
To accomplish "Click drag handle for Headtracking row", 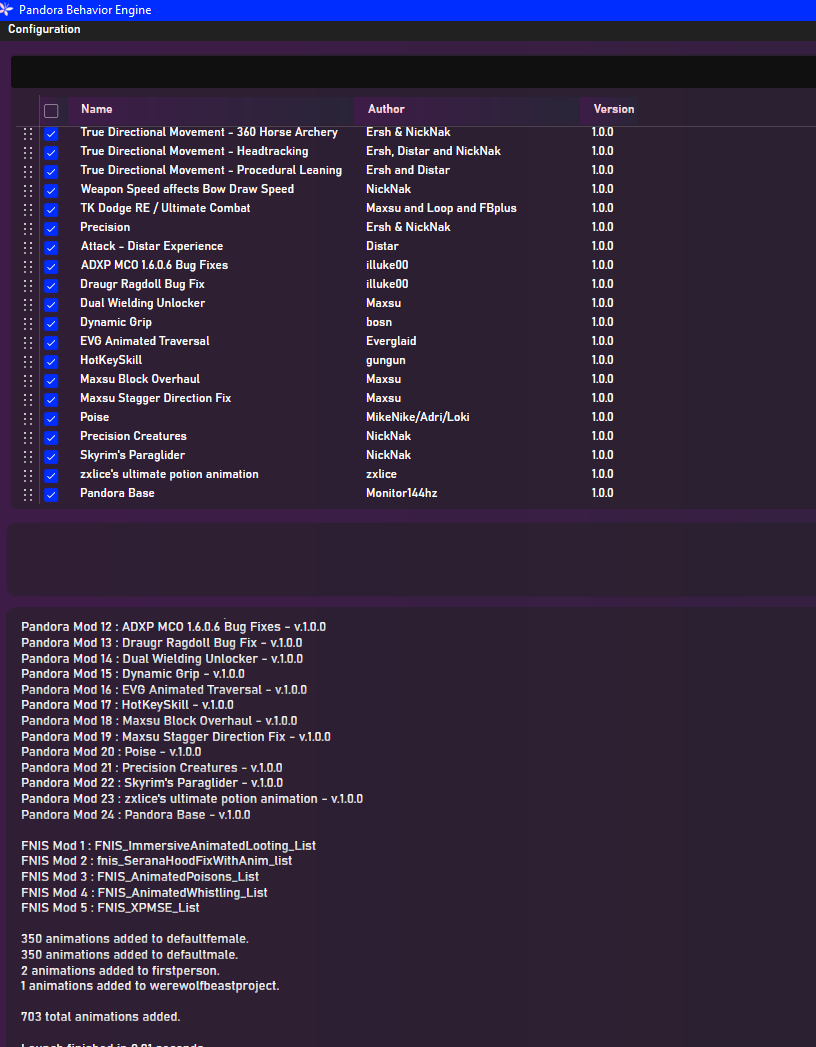I will point(27,153).
